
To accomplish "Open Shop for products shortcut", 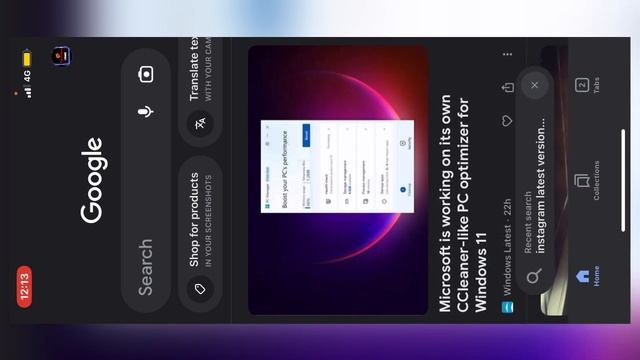I will point(200,233).
